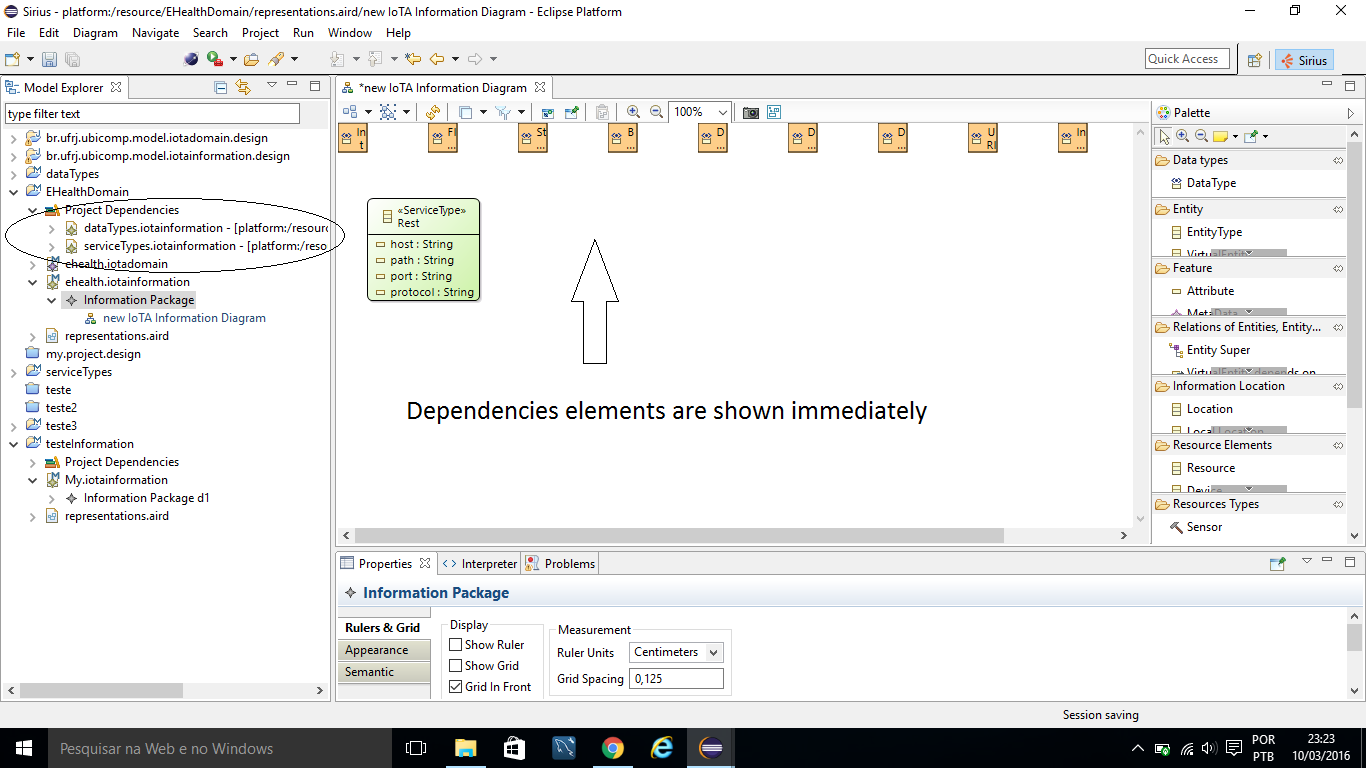Open Chrome from the Windows taskbar
Image resolution: width=1366 pixels, height=768 pixels.
click(613, 748)
